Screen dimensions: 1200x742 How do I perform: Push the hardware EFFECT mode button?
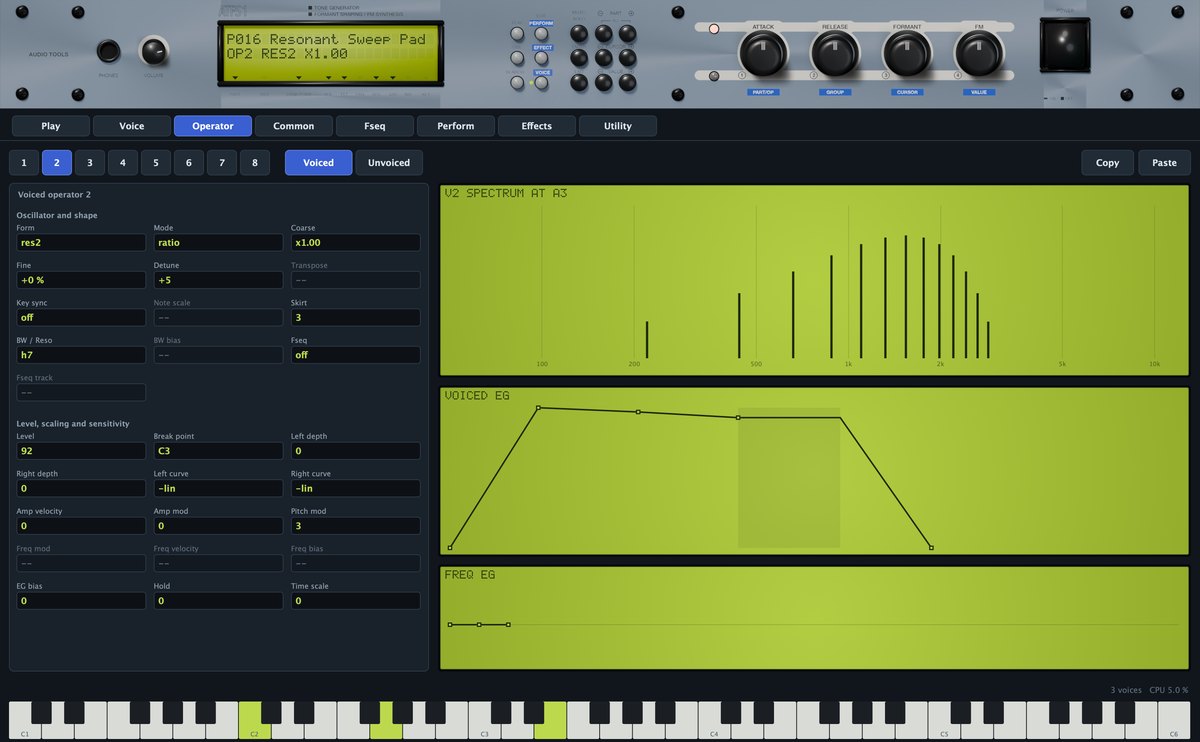point(542,59)
